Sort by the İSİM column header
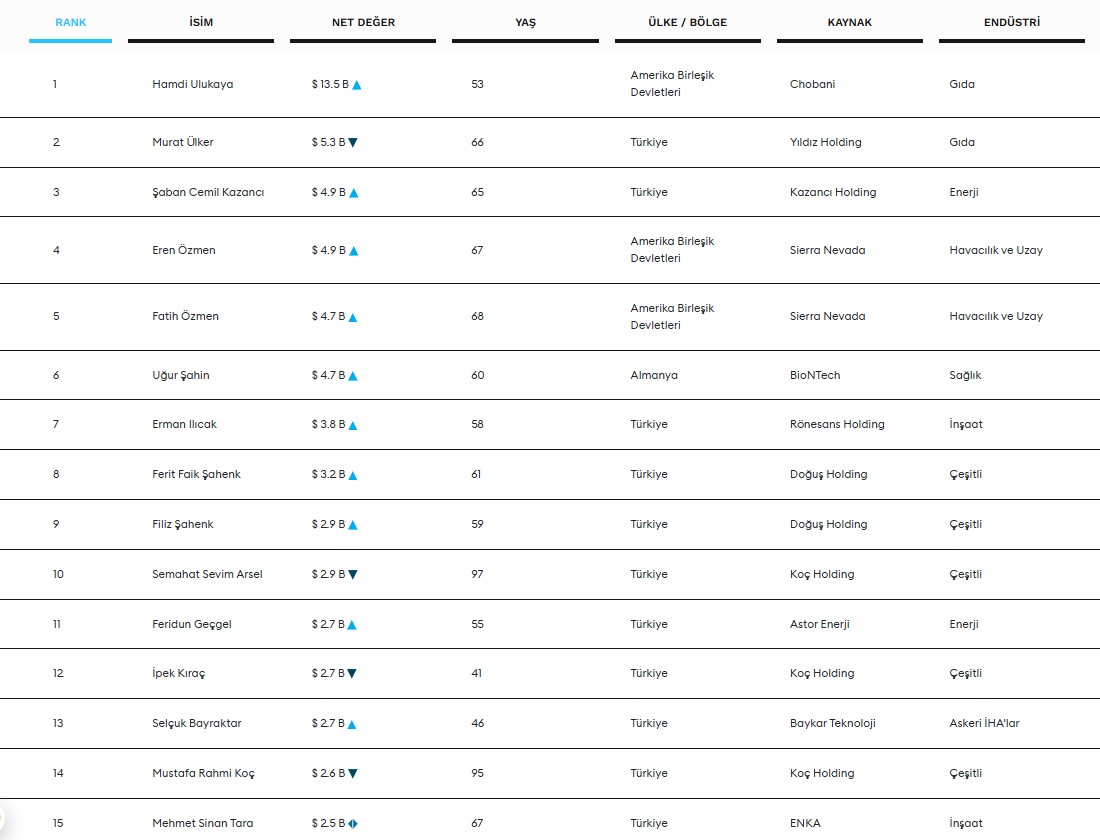This screenshot has height=840, width=1100. tap(201, 22)
